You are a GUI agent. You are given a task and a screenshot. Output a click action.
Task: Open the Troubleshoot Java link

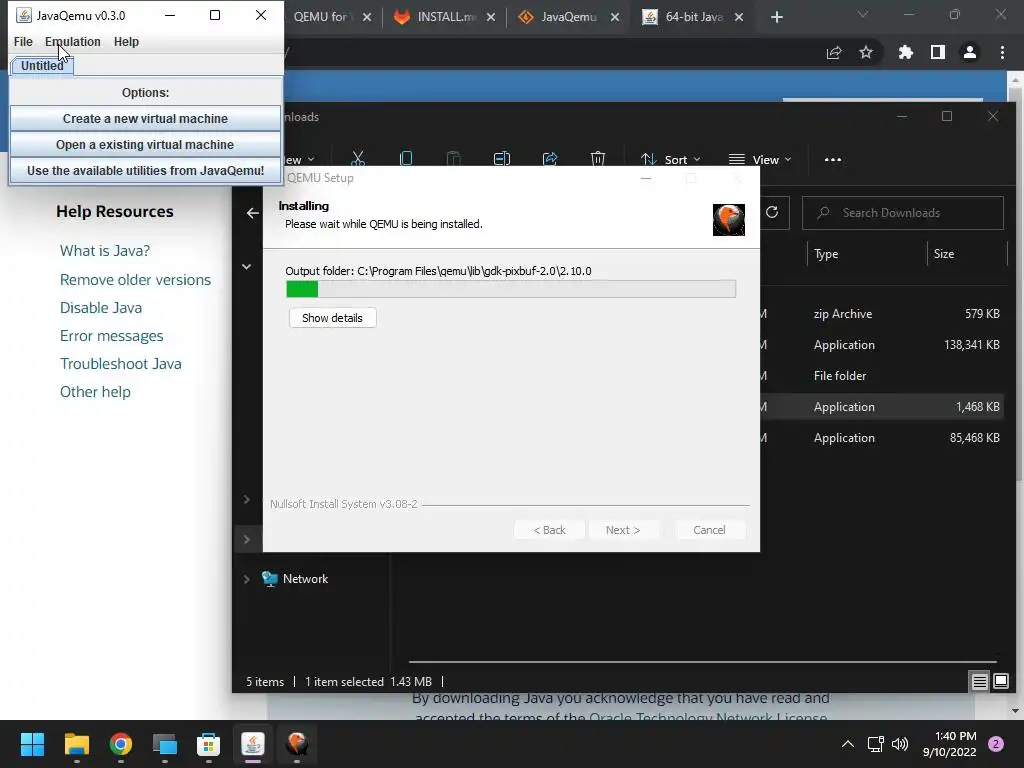point(121,364)
